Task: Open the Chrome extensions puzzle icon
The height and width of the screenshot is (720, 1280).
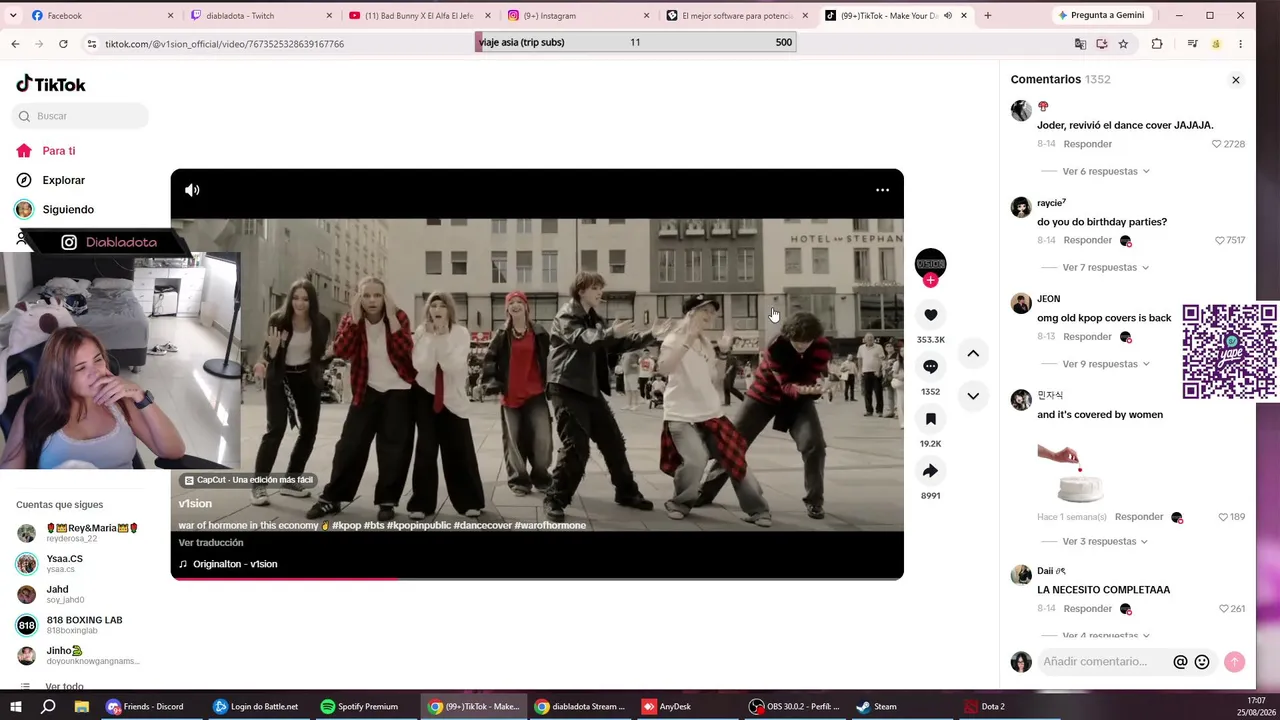Action: 1157,44
